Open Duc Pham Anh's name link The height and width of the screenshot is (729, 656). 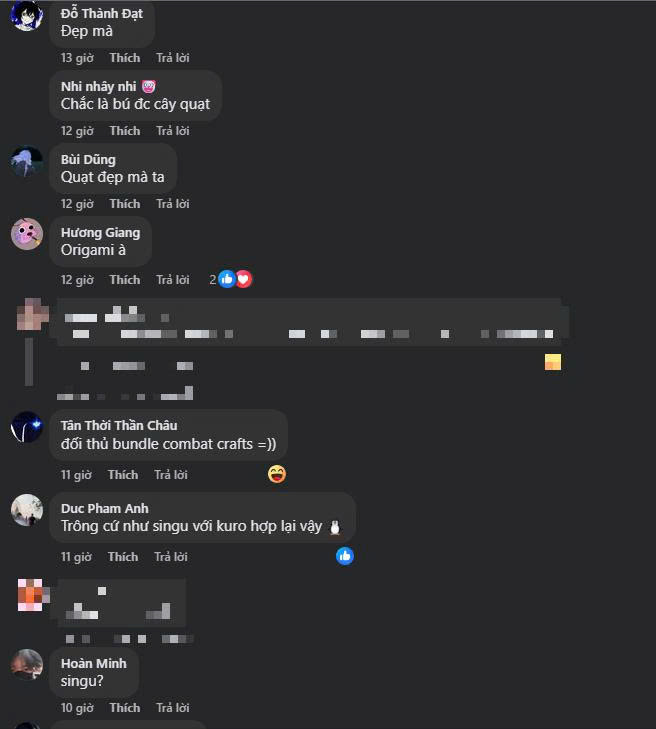click(105, 508)
